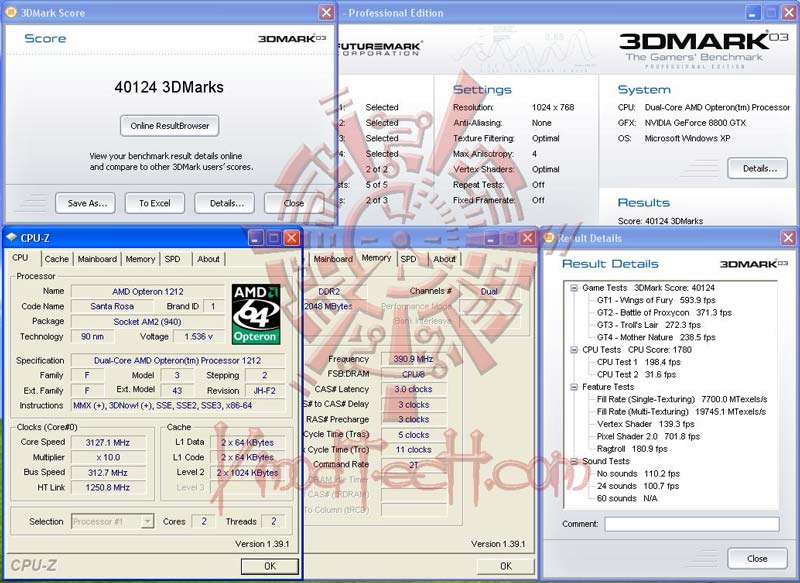Click Close in 3DMark Score window
The height and width of the screenshot is (583, 800).
[x=294, y=203]
